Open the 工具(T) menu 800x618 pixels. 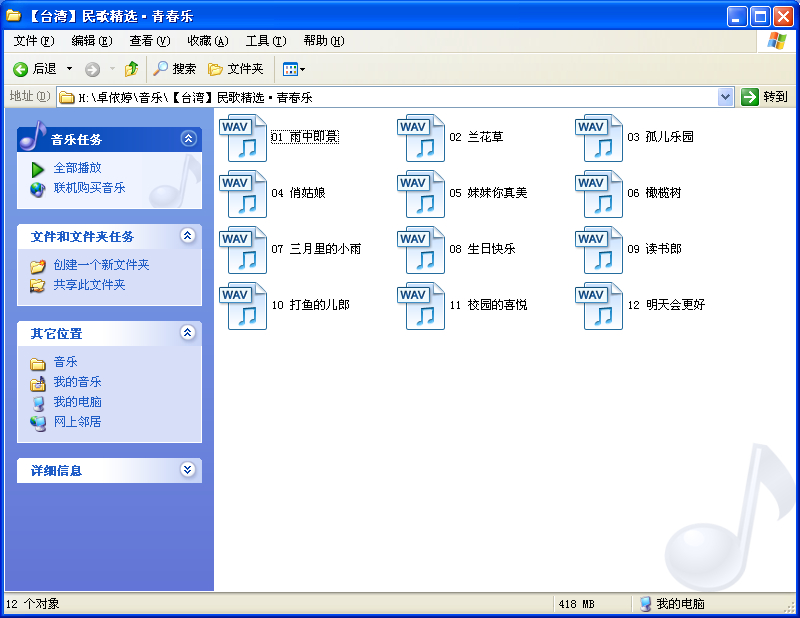[266, 41]
